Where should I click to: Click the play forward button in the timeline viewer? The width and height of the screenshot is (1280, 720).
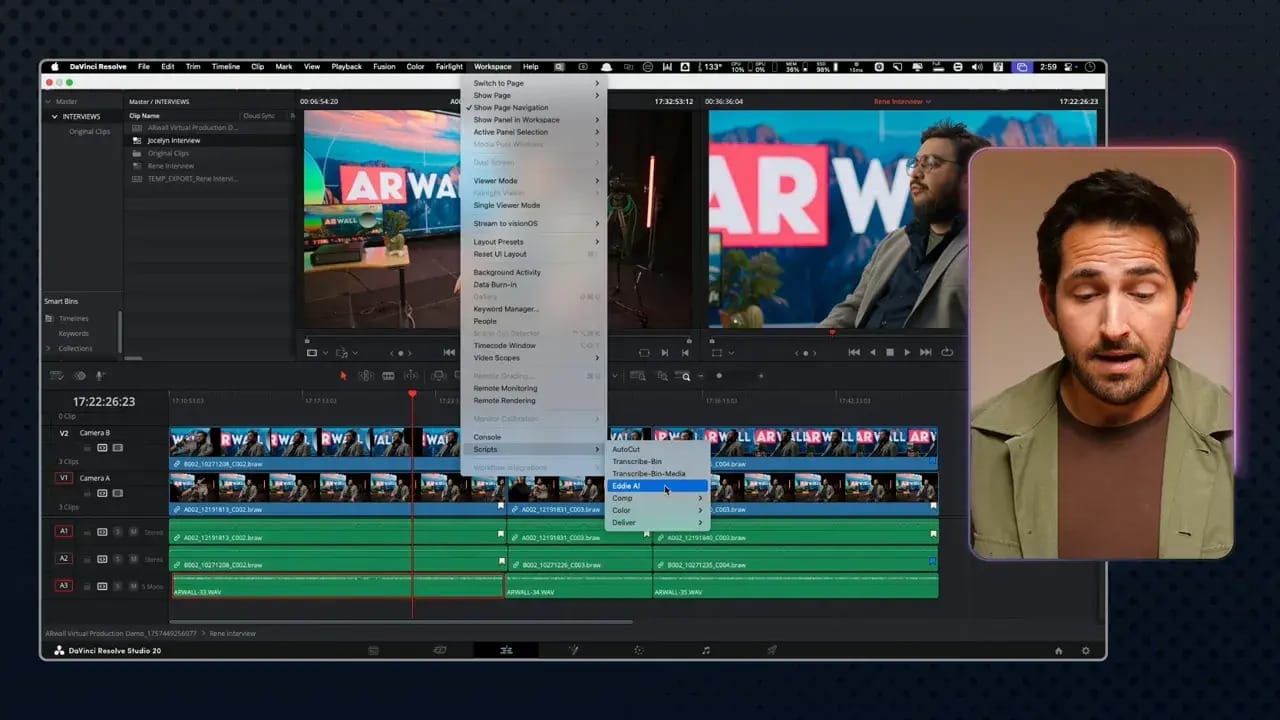coord(907,352)
